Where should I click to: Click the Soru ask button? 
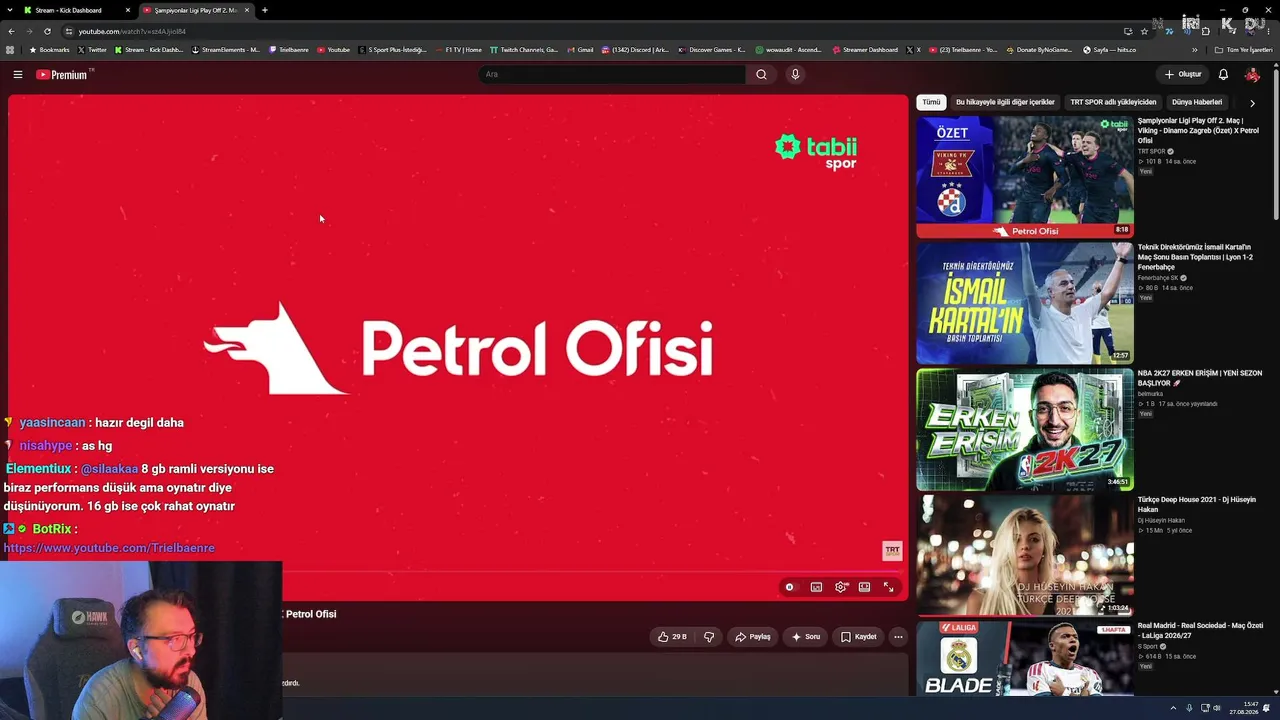806,636
